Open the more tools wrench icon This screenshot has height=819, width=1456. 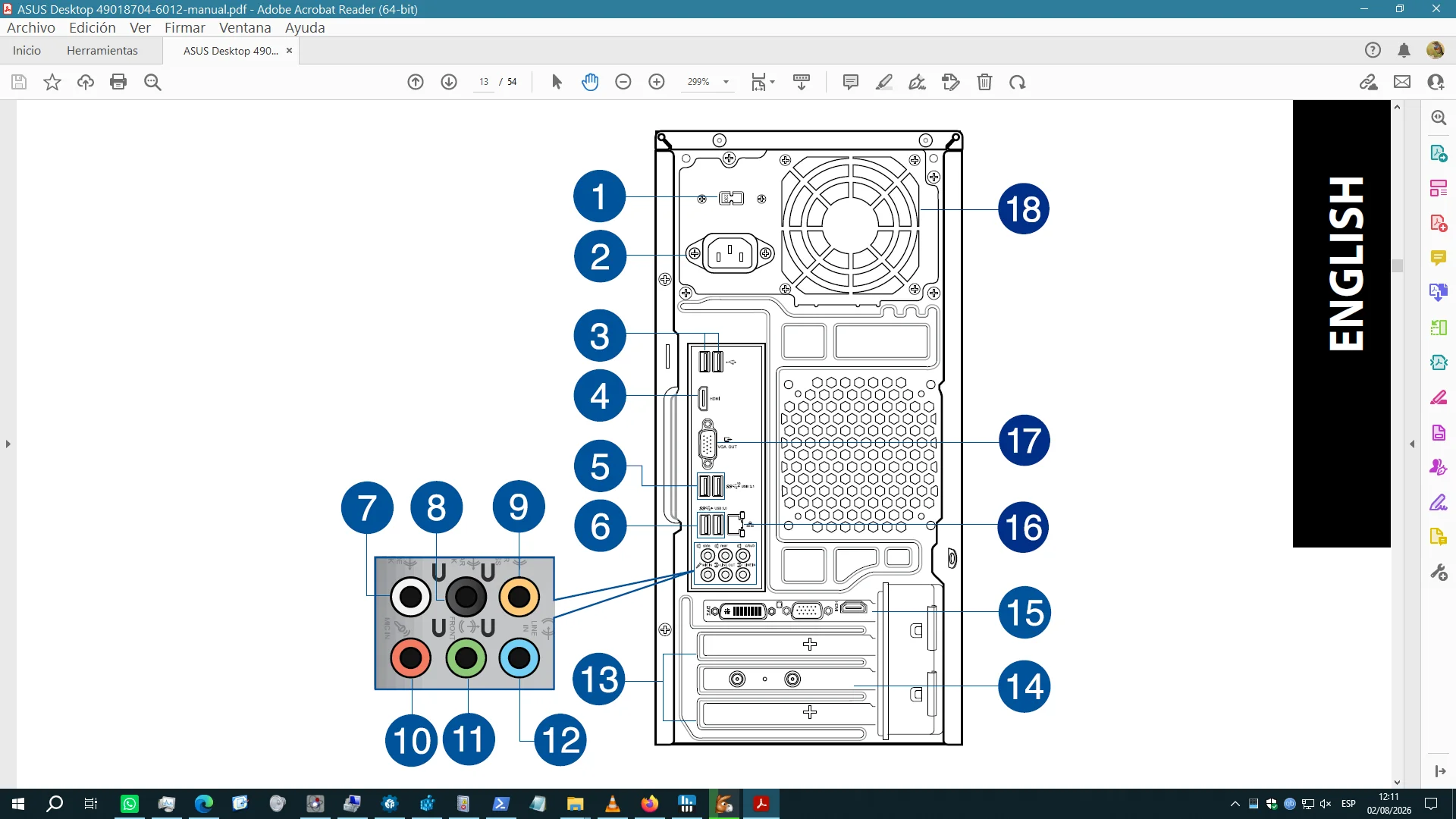(1439, 573)
